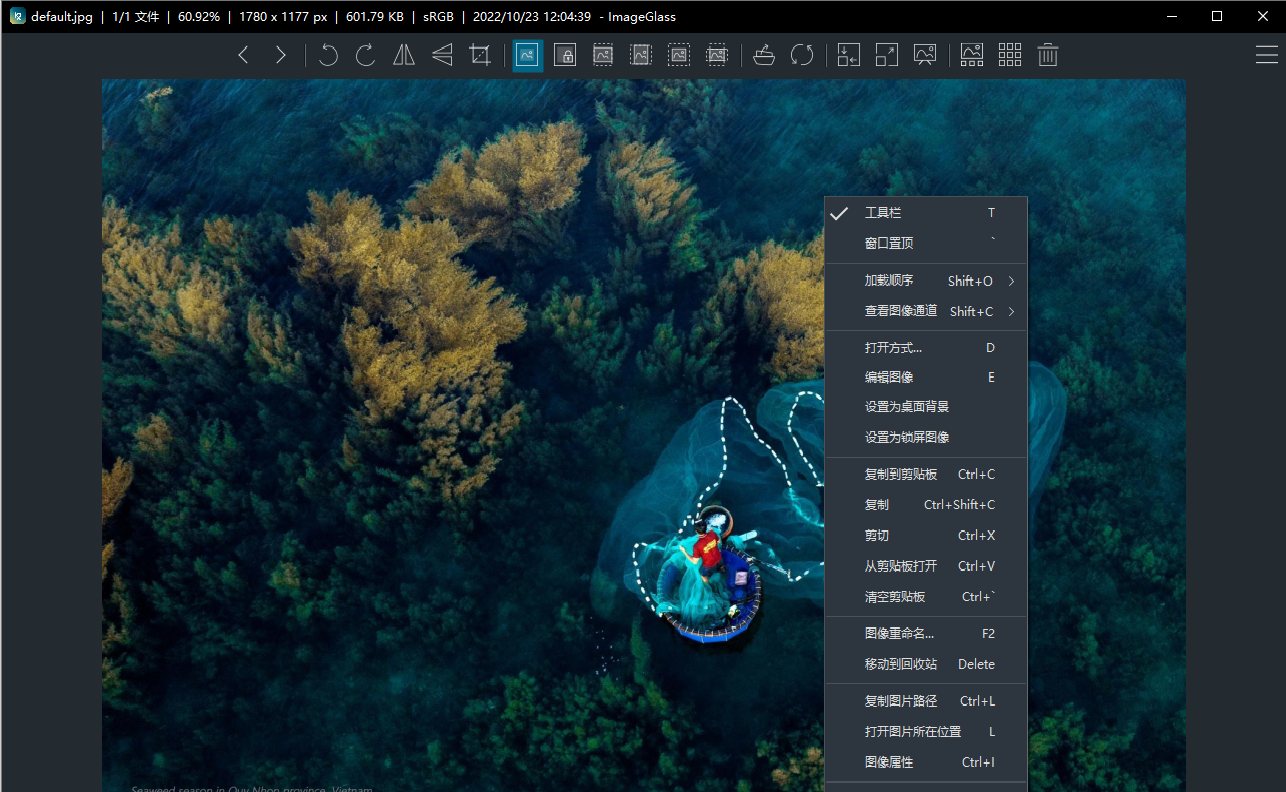Choose 打开方式... from the context menu

pyautogui.click(x=926, y=348)
